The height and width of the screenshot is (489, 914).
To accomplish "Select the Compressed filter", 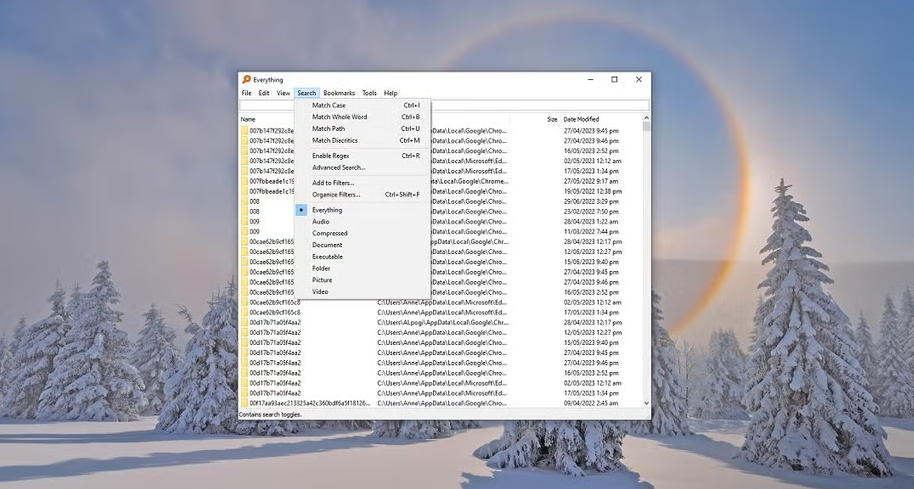I will 363,233.
